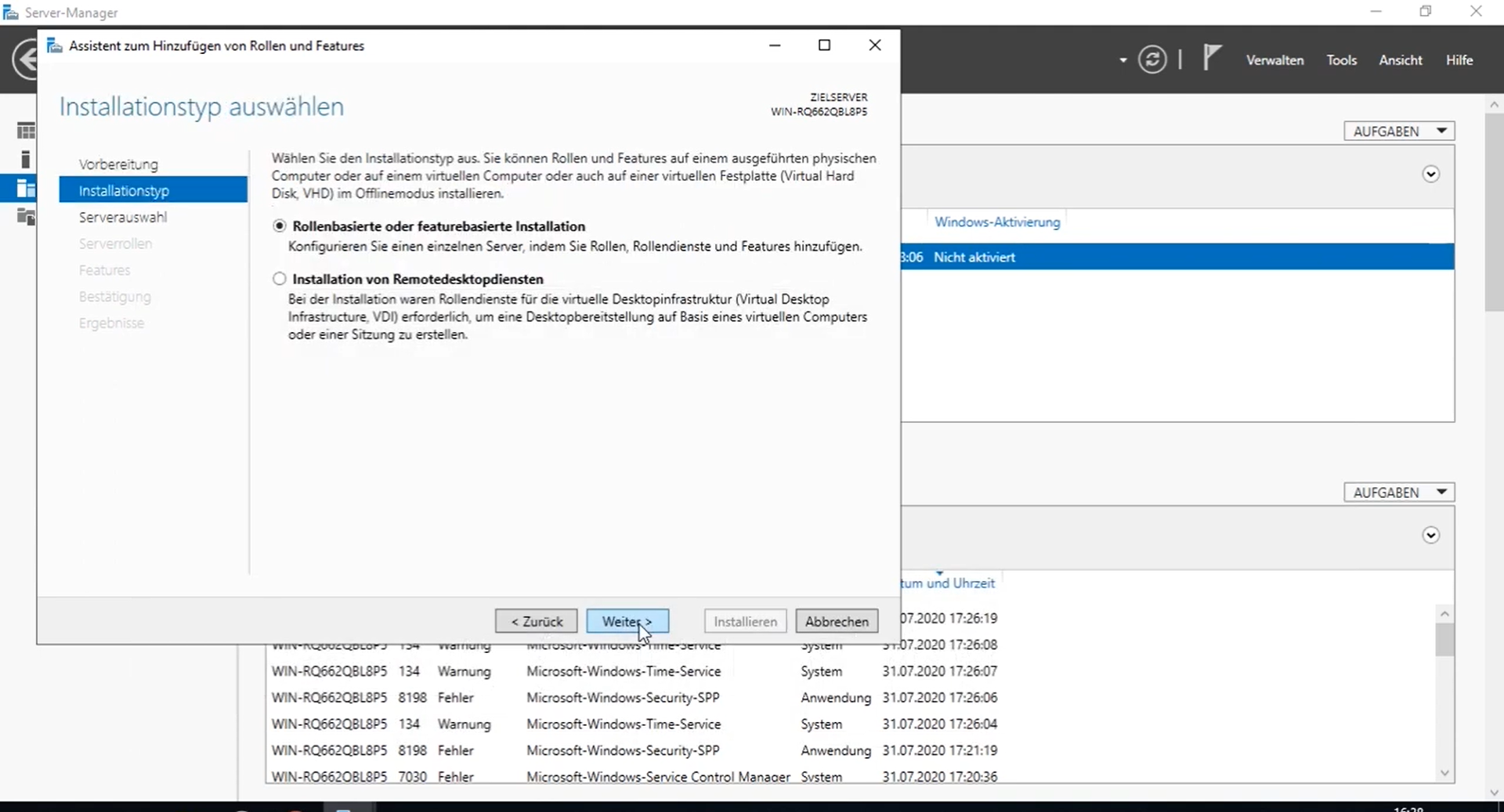Collapse the upper panel with chevron
Screen dimensions: 1504x812
click(1430, 174)
